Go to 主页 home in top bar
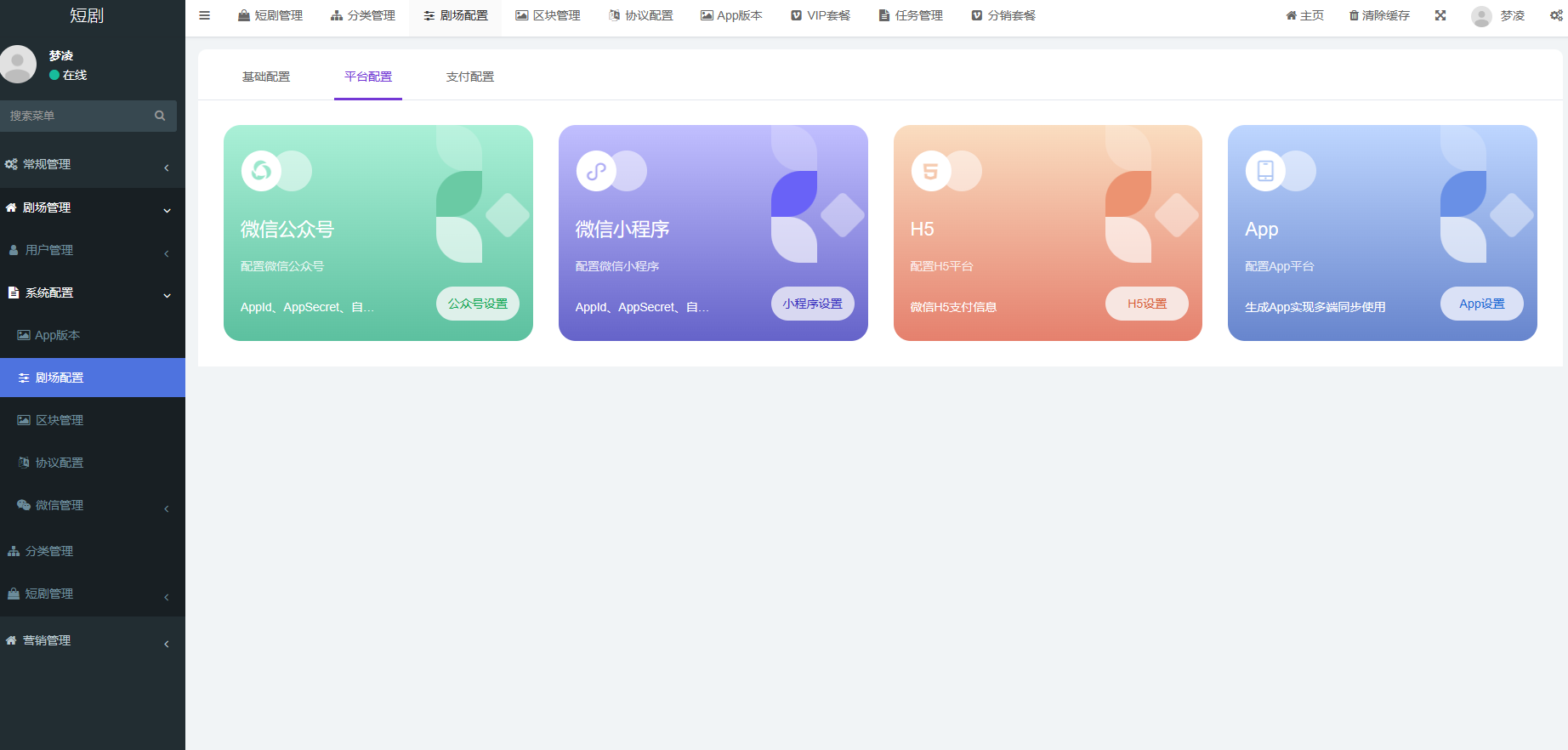1568x750 pixels. click(1305, 15)
